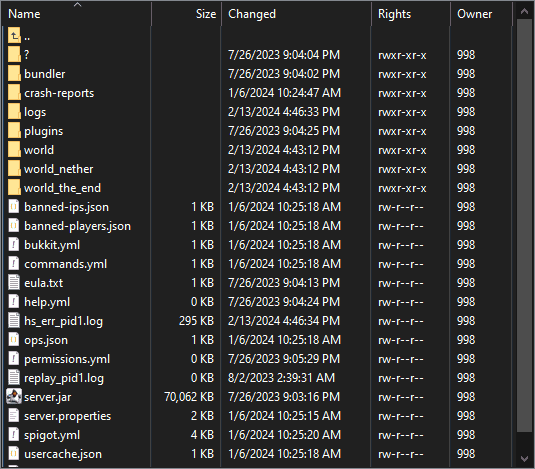Sort files by the Owner column header
This screenshot has width=535, height=469.
pyautogui.click(x=481, y=14)
